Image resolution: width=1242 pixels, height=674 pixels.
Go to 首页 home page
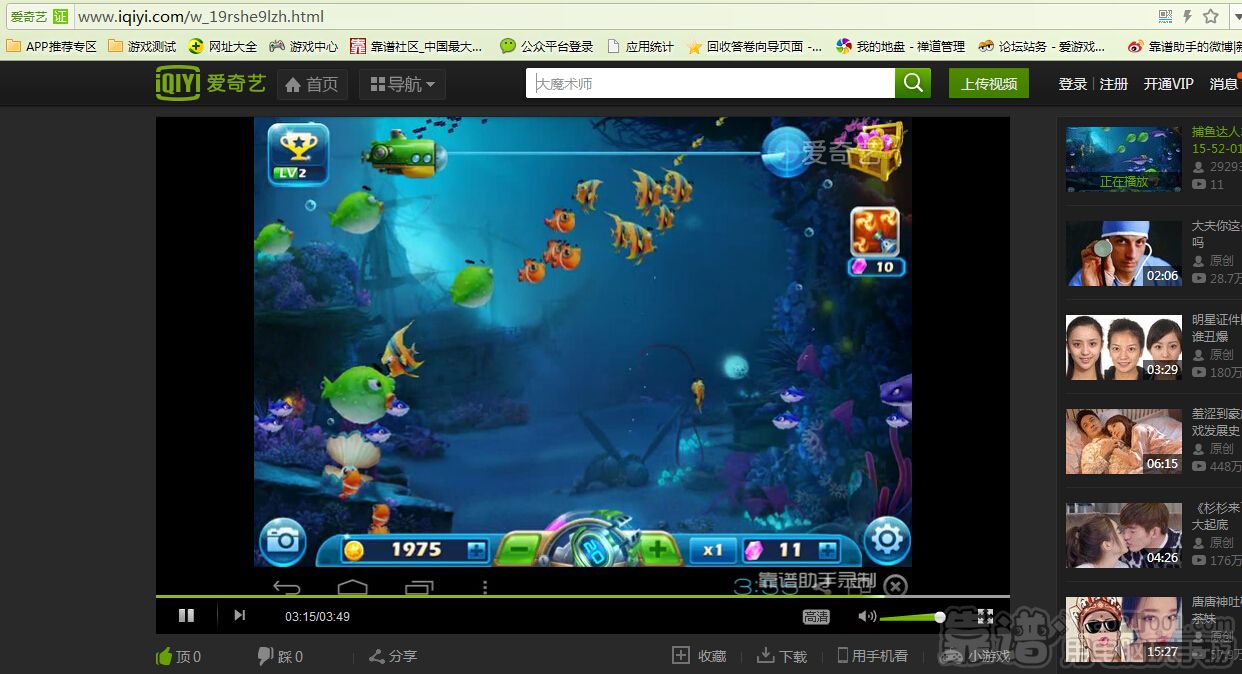point(312,84)
